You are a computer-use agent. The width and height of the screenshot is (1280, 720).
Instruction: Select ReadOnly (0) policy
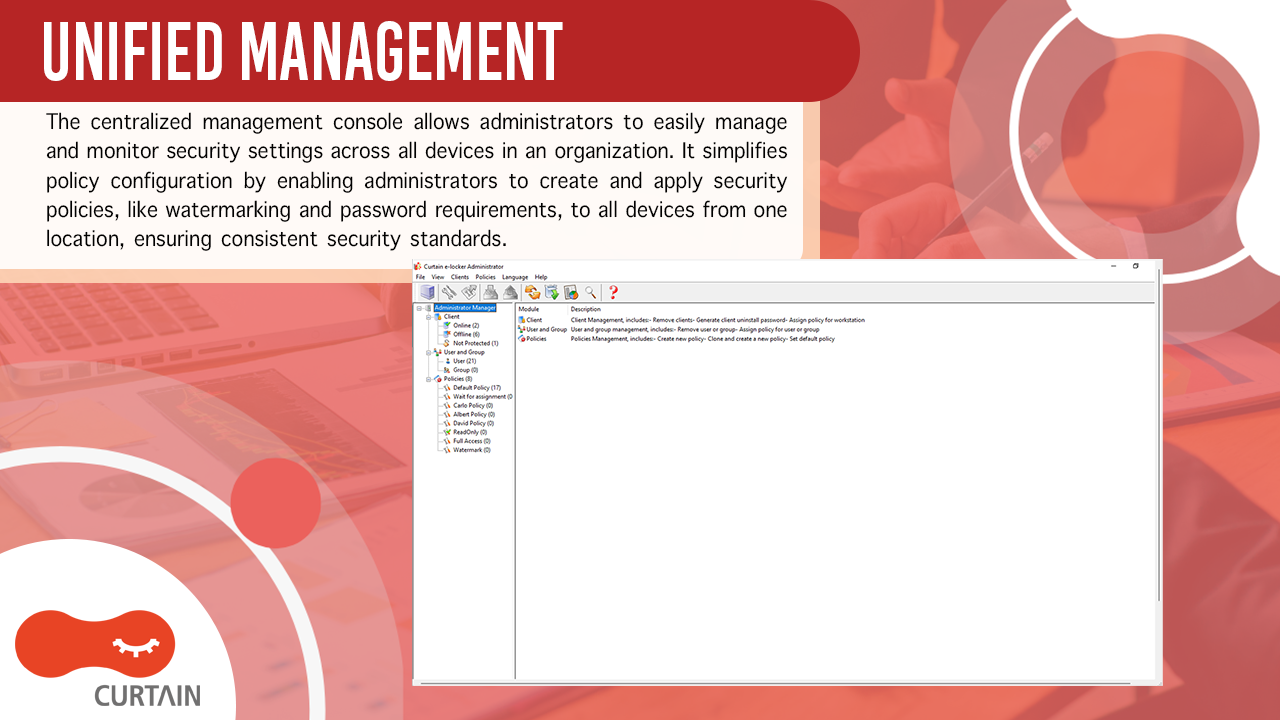[x=470, y=432]
